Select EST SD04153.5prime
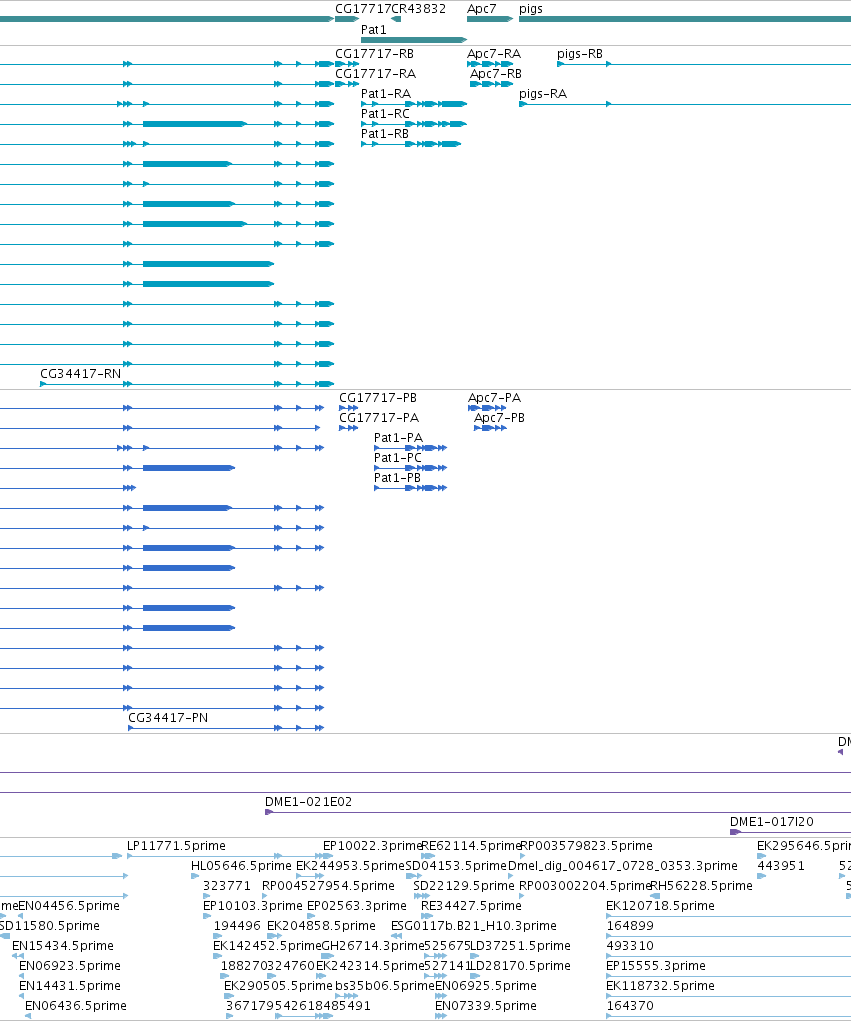 tap(456, 866)
